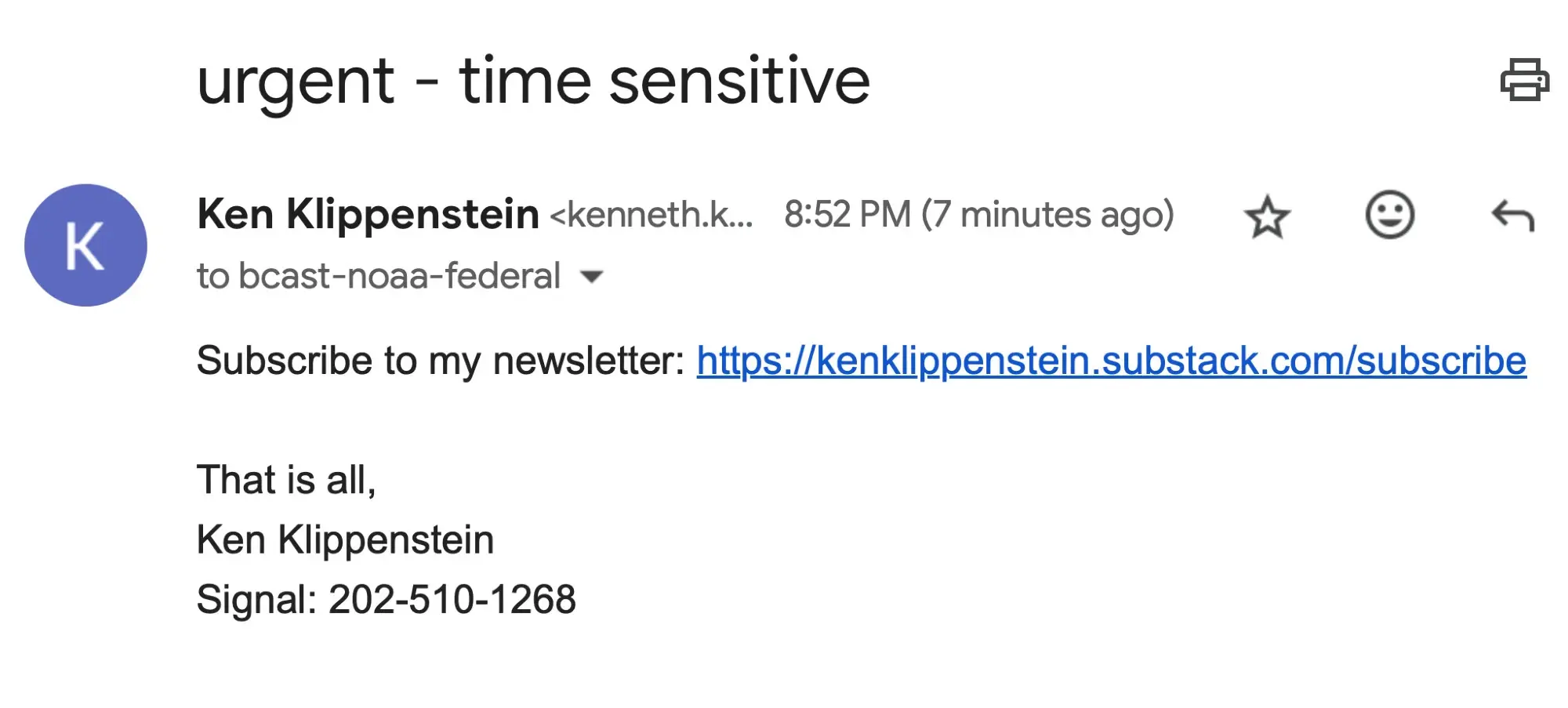Open the sender's K avatar

(85, 245)
